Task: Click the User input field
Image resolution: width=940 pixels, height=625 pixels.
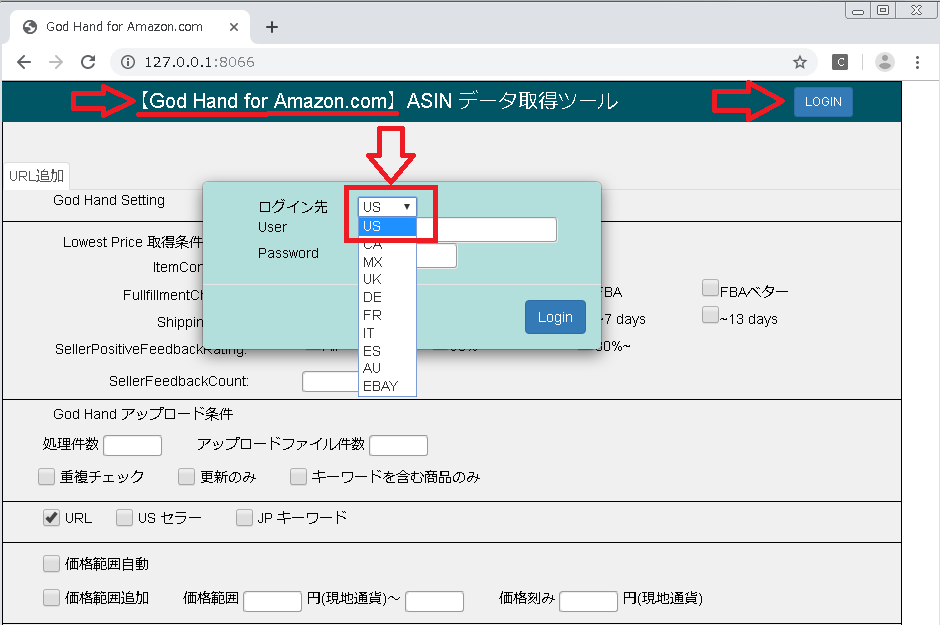Action: [x=487, y=230]
